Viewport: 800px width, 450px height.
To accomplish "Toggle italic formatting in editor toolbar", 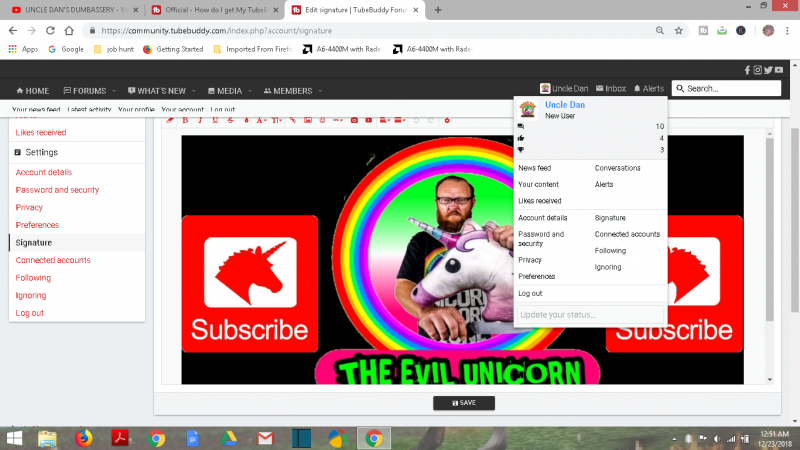I will point(200,120).
